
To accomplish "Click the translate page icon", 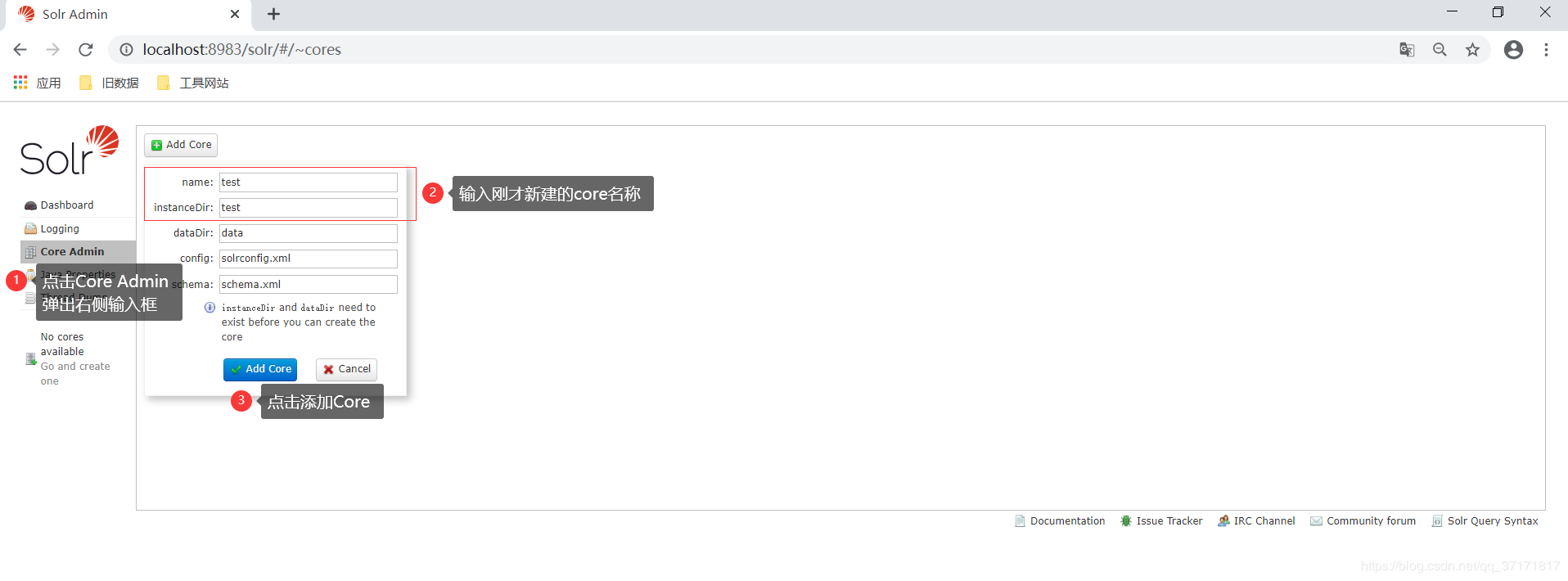I will point(1407,50).
